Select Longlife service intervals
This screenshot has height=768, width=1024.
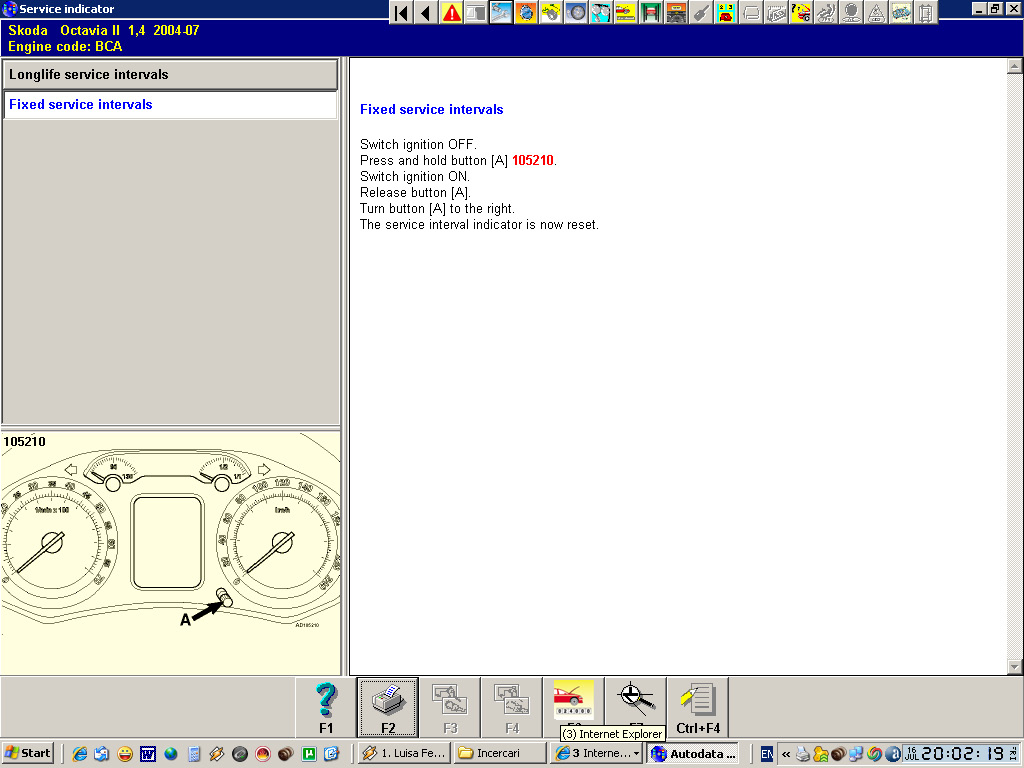point(171,75)
